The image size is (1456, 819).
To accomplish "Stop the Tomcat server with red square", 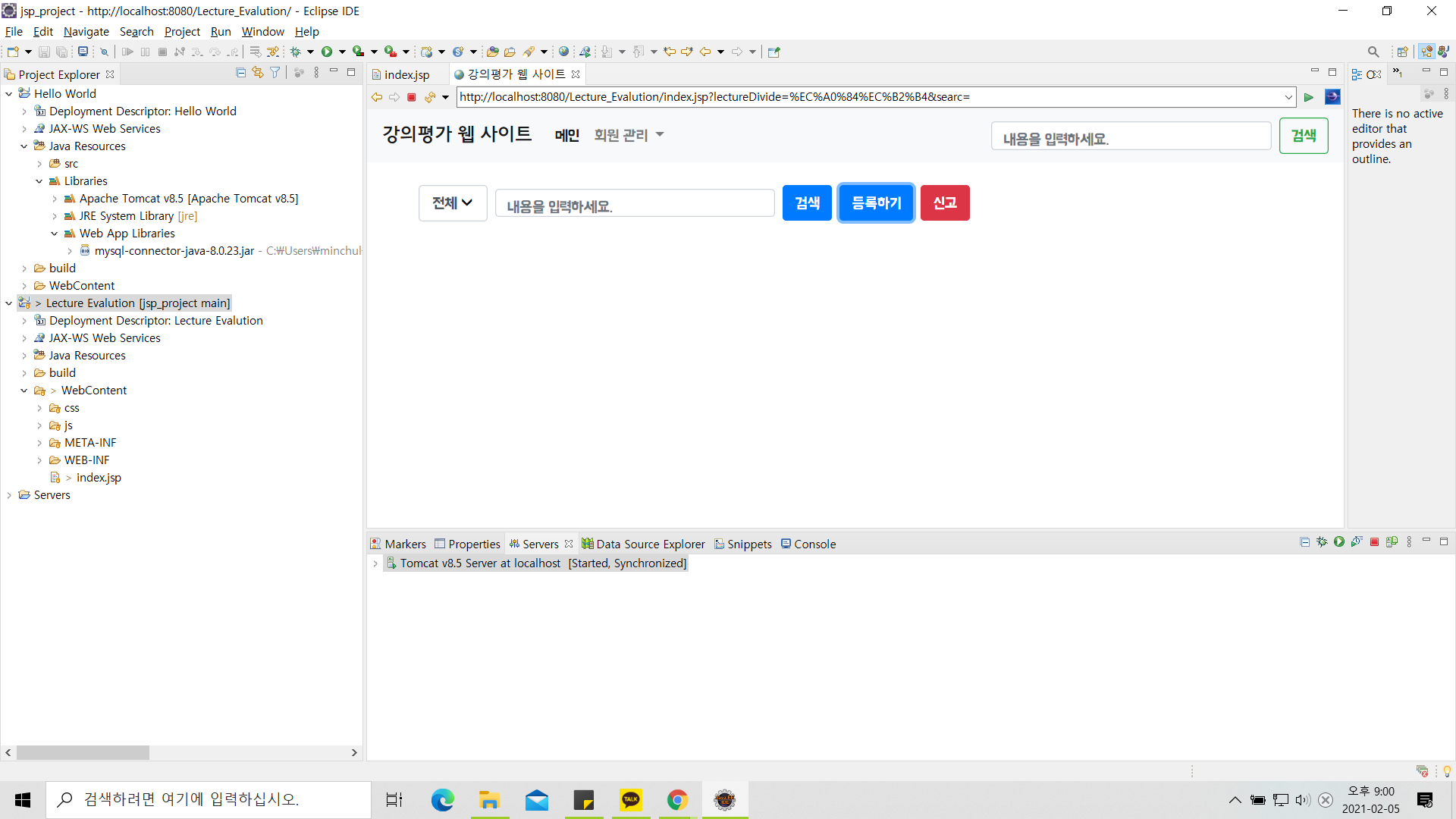I will (x=1374, y=542).
